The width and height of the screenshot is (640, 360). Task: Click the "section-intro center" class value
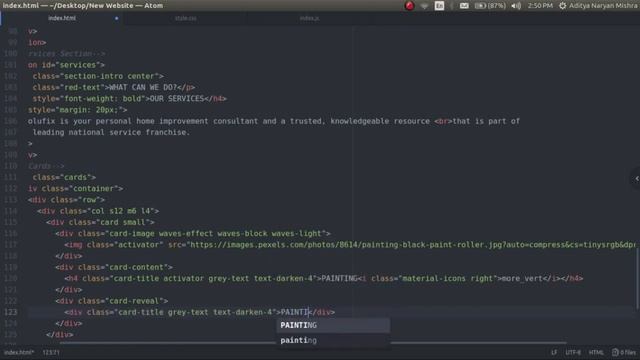pyautogui.click(x=109, y=76)
